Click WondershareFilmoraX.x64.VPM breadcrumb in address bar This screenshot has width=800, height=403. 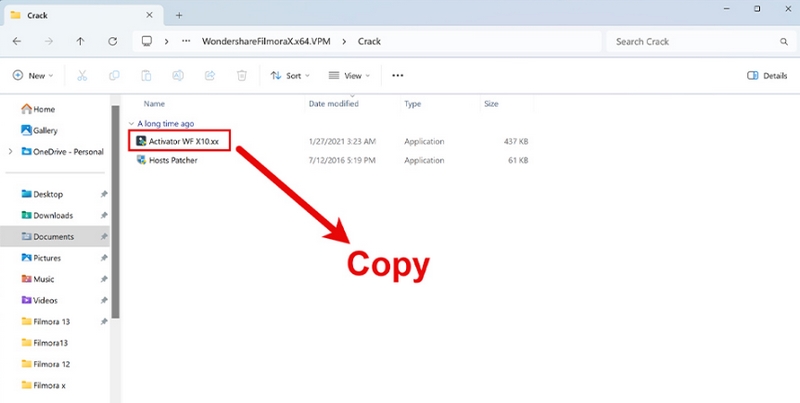pyautogui.click(x=266, y=42)
